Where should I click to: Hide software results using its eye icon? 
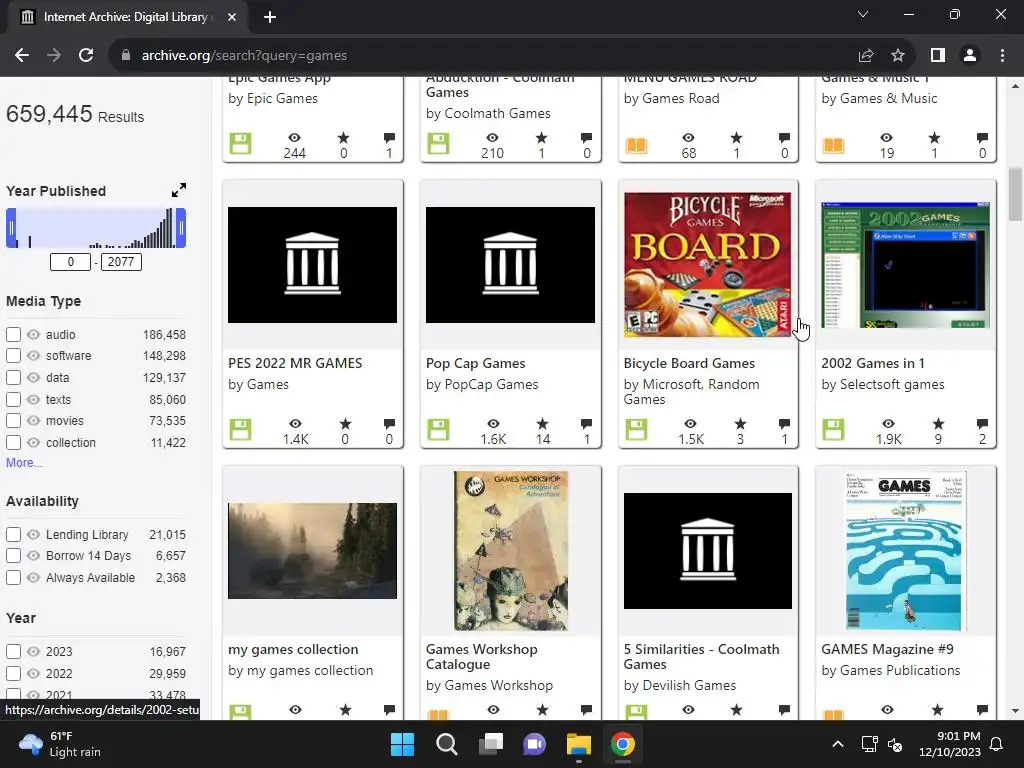(33, 356)
